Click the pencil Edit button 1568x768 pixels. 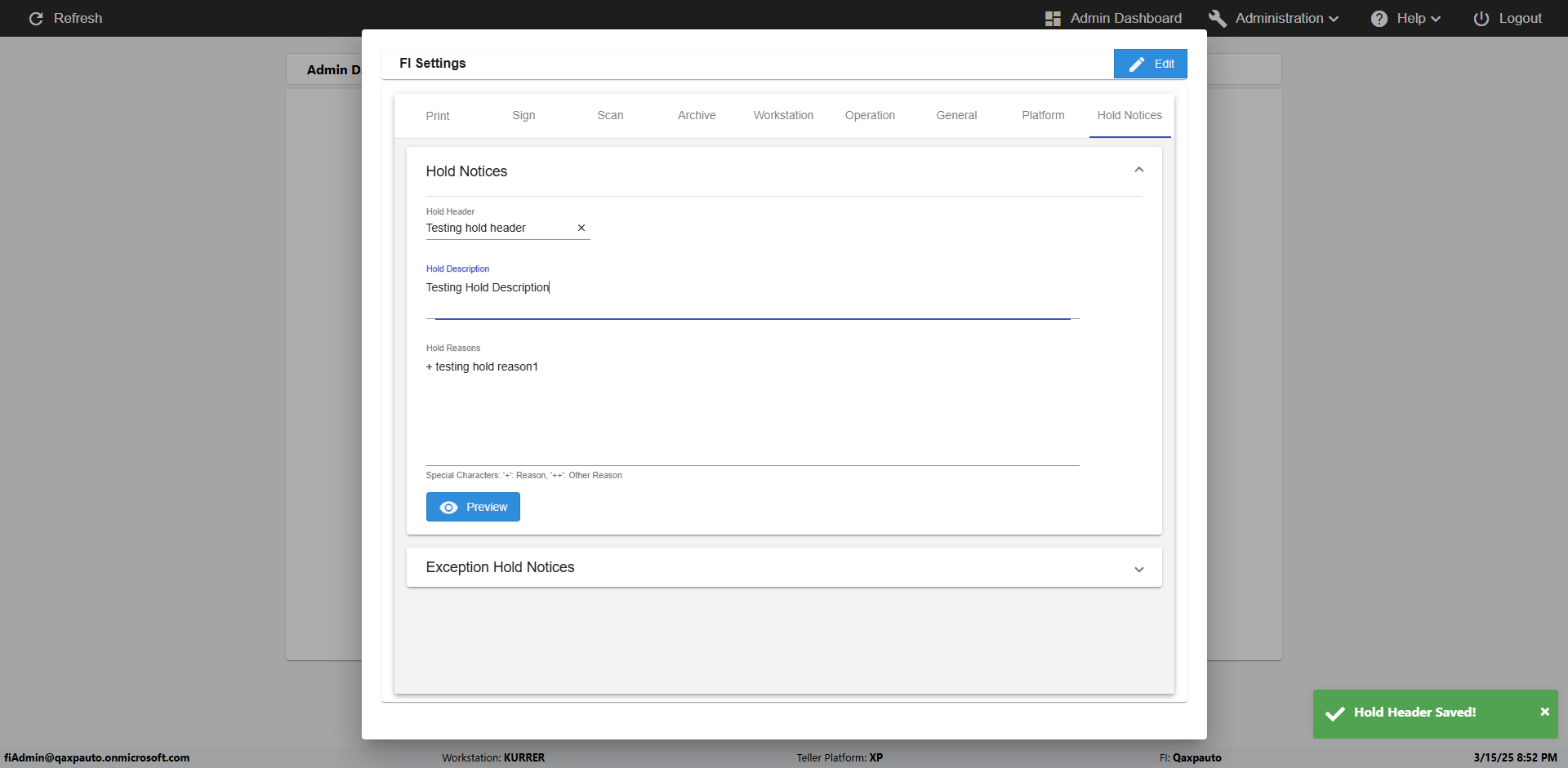pyautogui.click(x=1150, y=64)
